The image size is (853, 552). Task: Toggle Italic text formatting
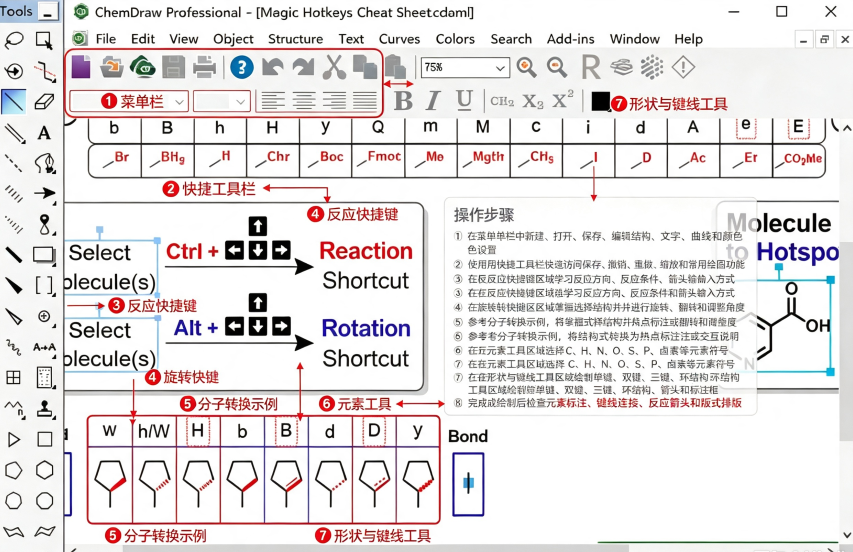433,101
